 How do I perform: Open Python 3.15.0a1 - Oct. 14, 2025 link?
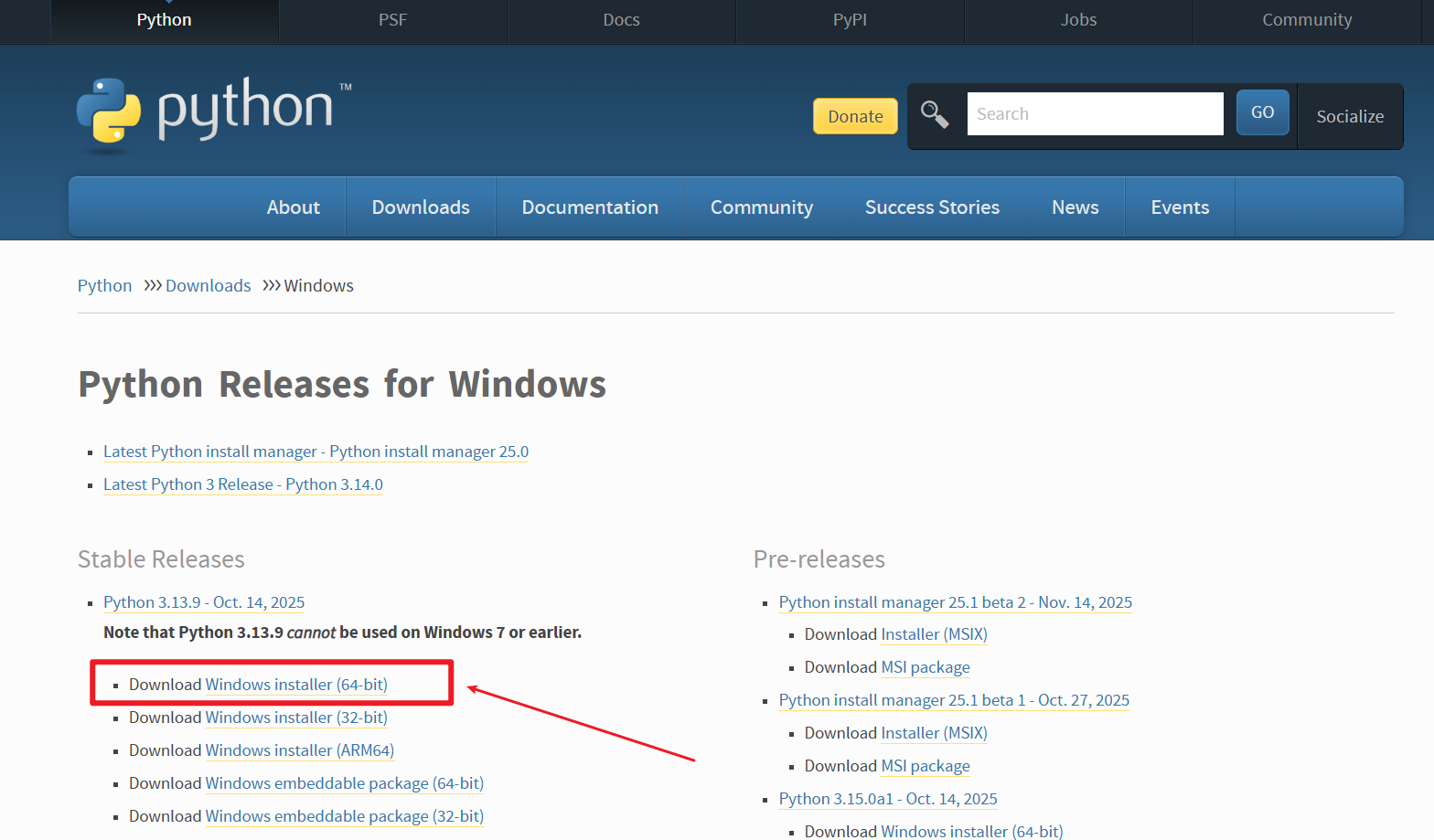888,799
